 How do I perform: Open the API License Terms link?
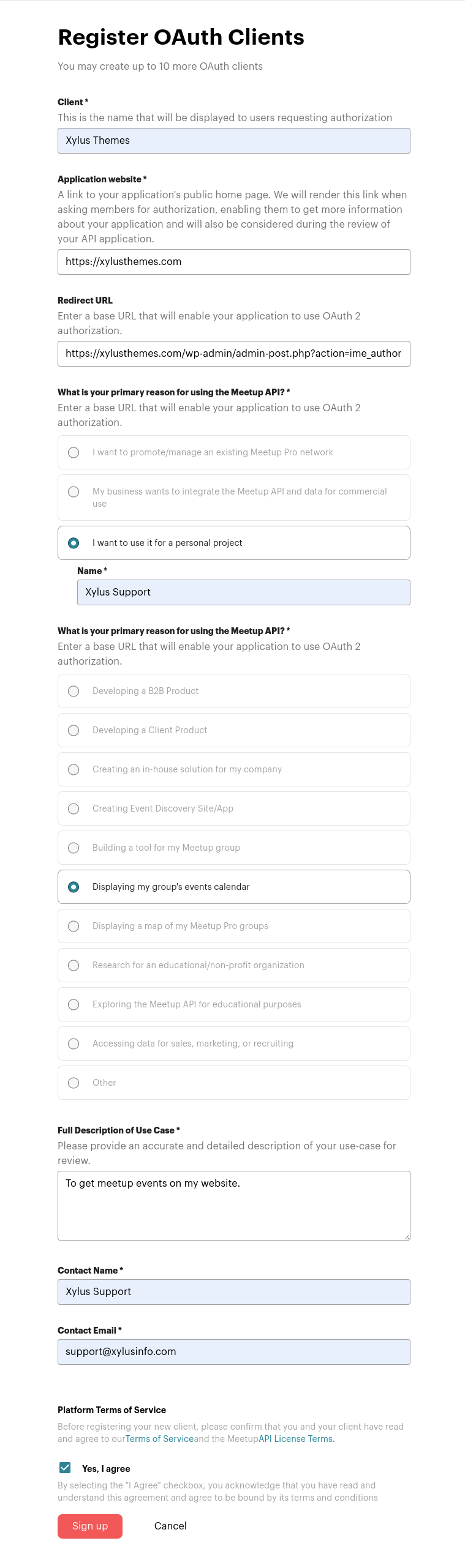tap(296, 1439)
